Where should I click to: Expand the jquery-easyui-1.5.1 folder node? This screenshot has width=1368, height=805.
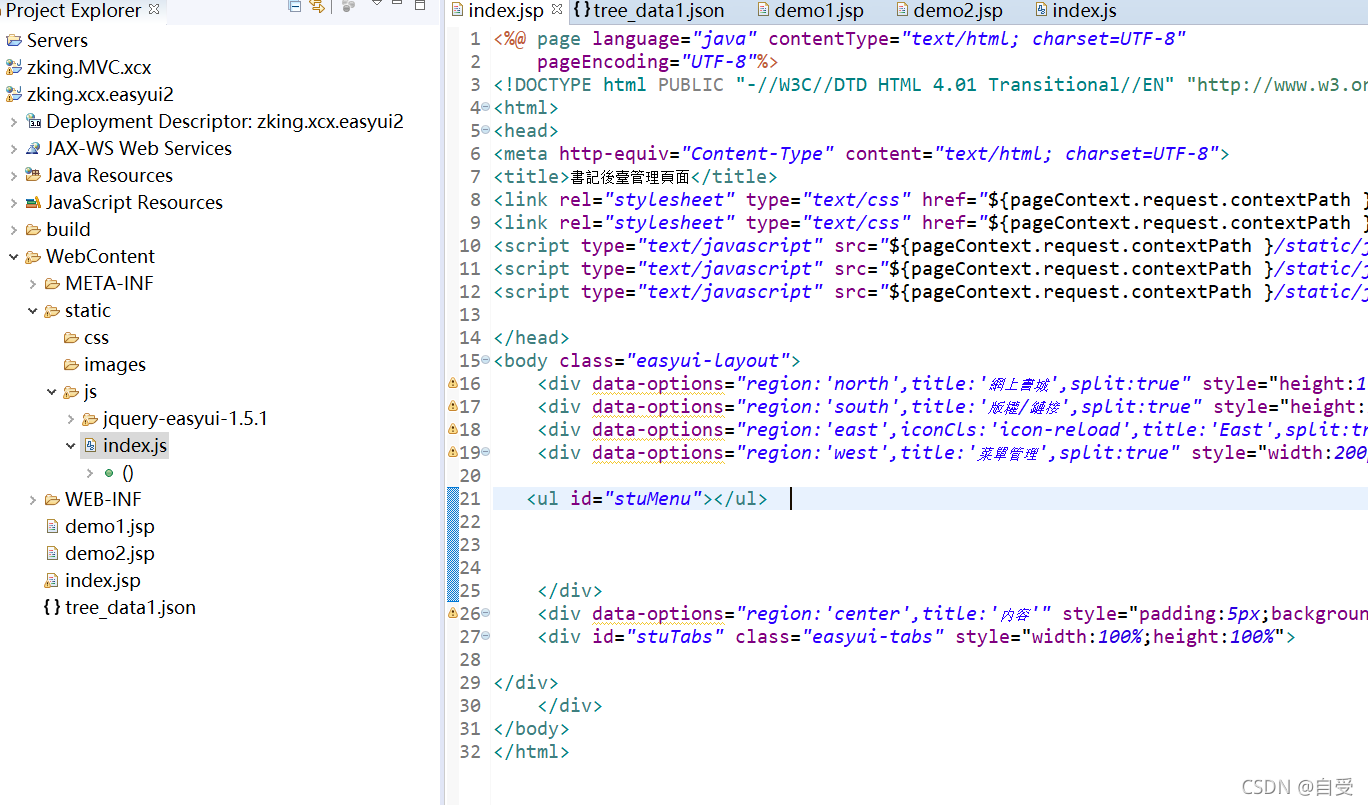pos(71,419)
